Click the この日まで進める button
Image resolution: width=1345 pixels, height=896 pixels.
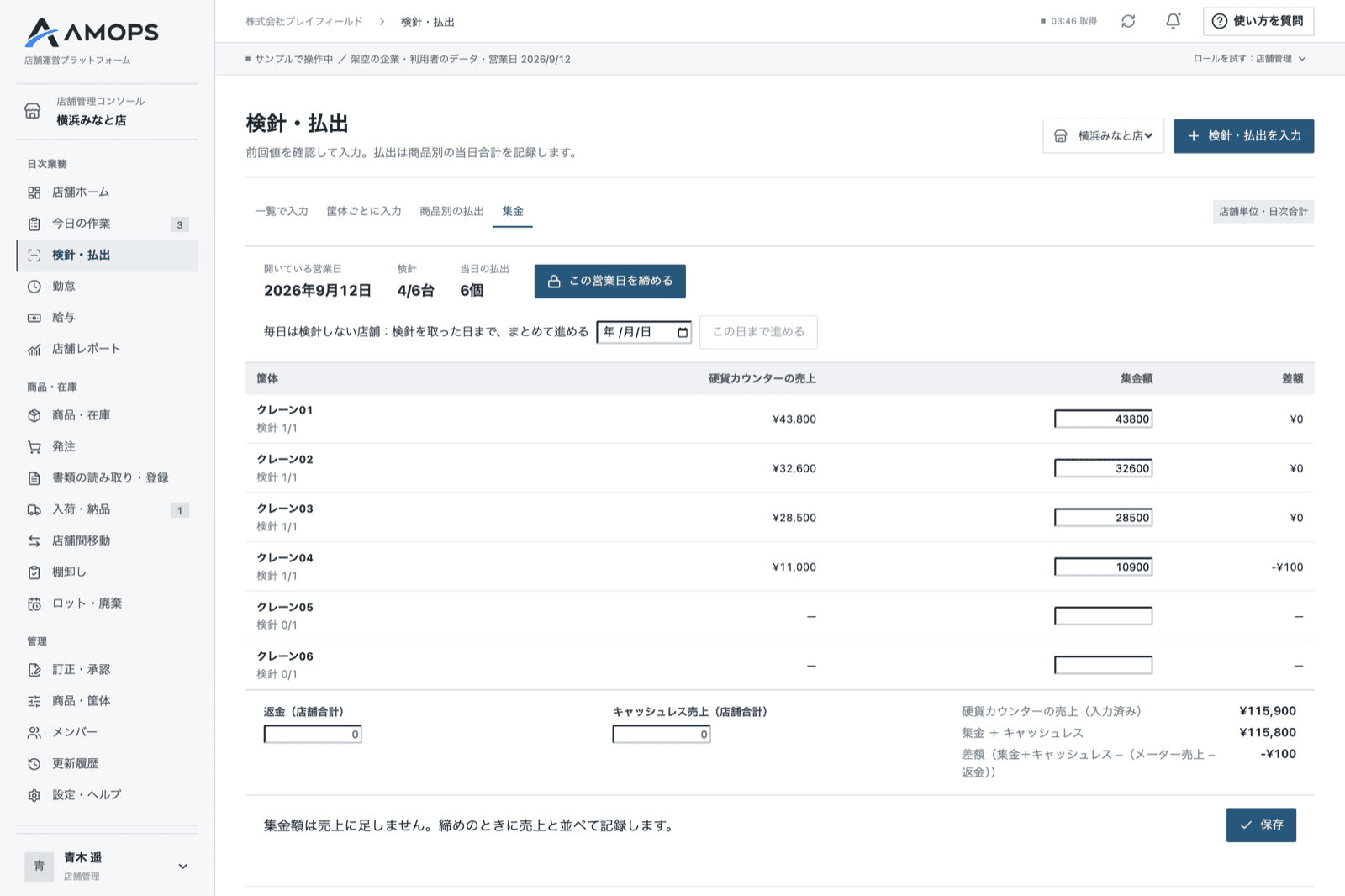758,332
